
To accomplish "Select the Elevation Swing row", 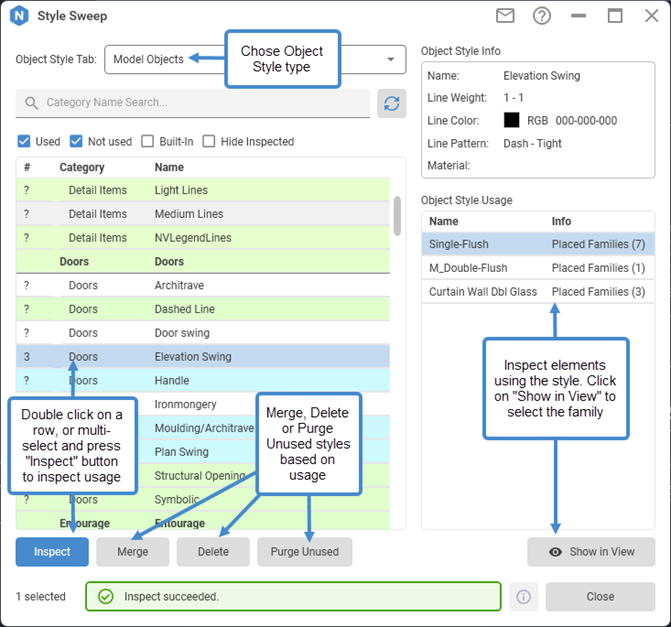I will pyautogui.click(x=203, y=357).
